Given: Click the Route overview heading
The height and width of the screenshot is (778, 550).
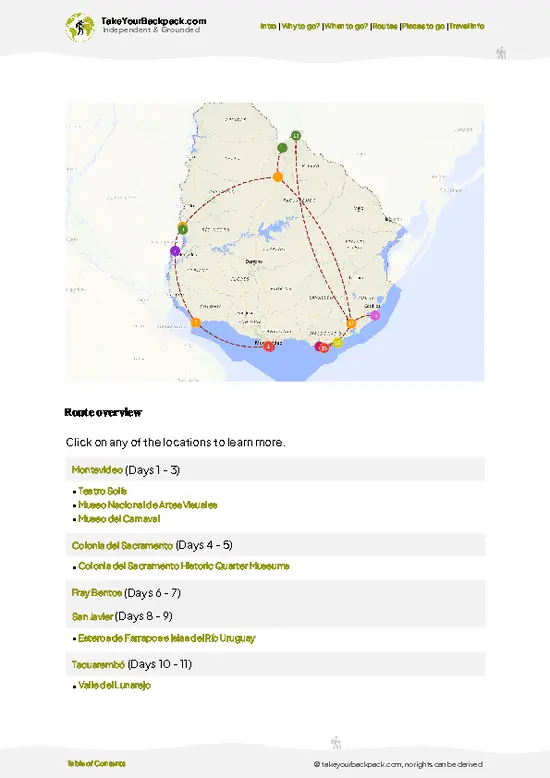Looking at the screenshot, I should click(x=103, y=412).
